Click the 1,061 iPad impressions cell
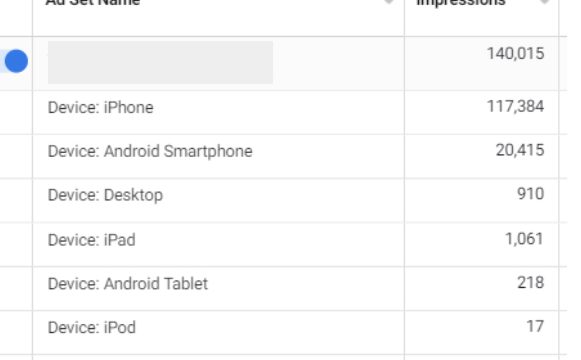The height and width of the screenshot is (360, 581). pos(524,239)
